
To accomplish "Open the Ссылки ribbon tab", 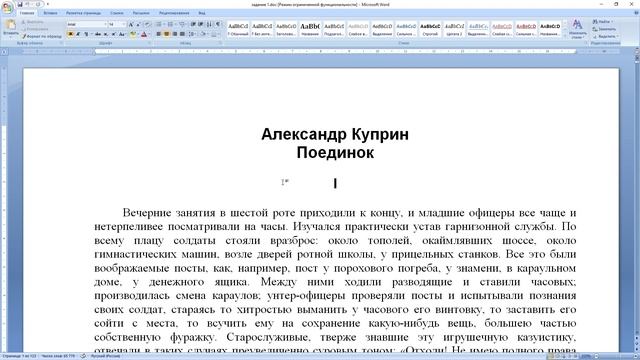I will pos(116,13).
